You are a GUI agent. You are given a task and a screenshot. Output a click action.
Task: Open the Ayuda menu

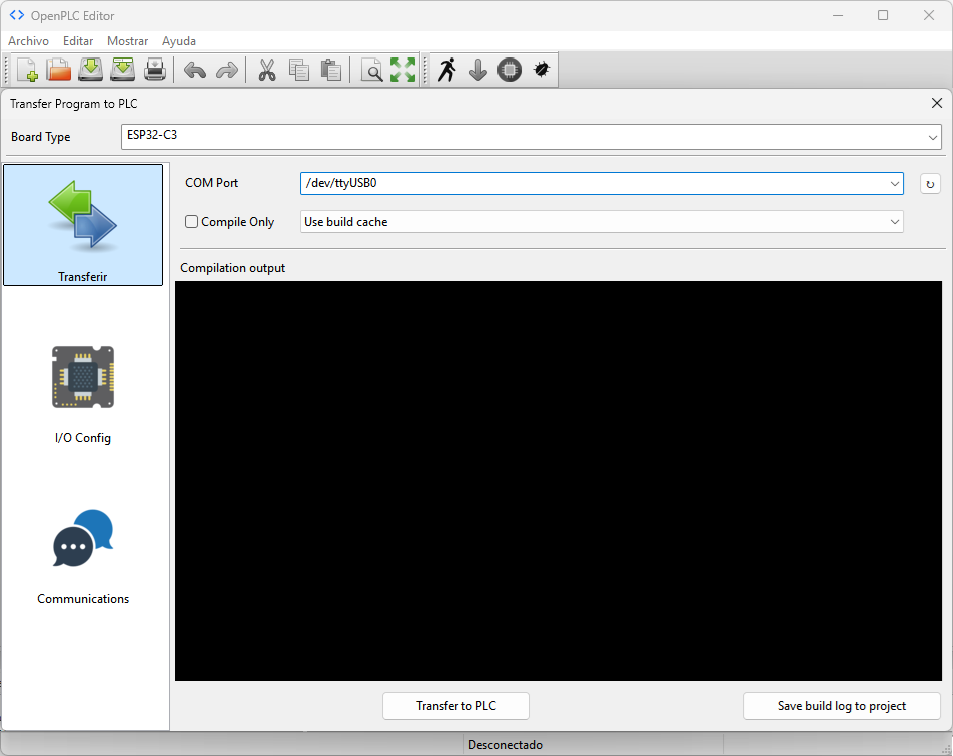179,41
